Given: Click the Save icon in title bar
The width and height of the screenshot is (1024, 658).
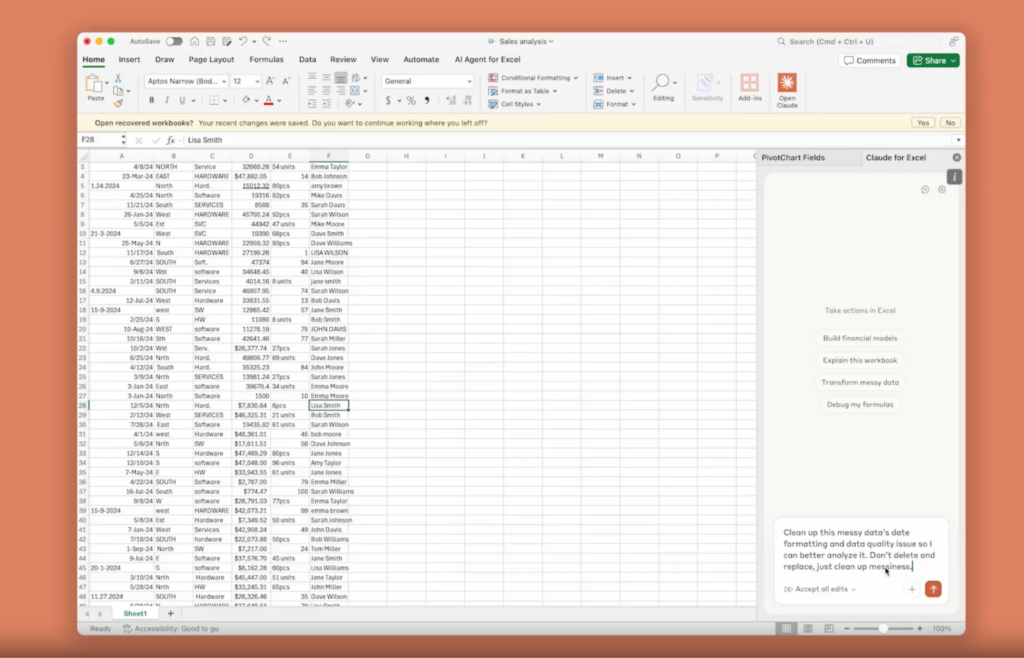Looking at the screenshot, I should click(210, 41).
